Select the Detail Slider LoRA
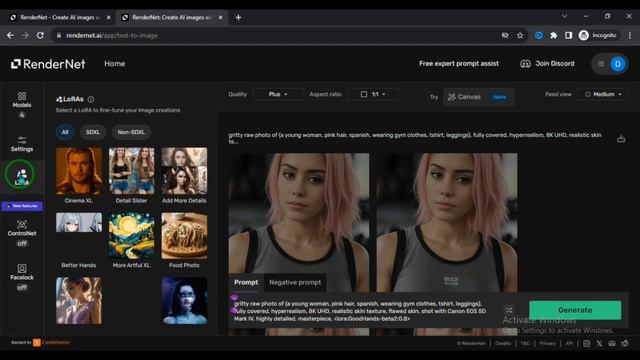The width and height of the screenshot is (640, 360). coord(131,176)
